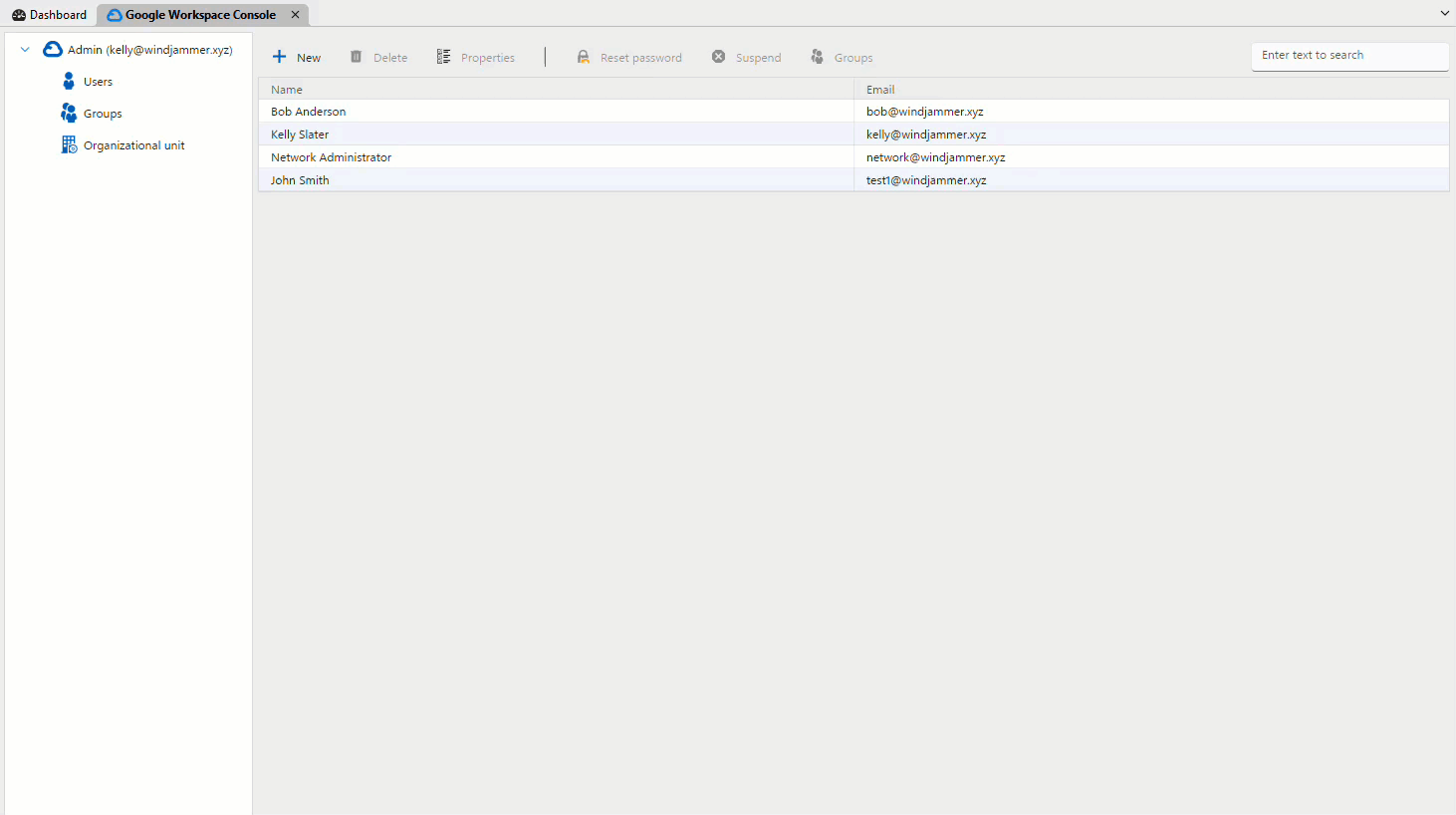Select the Organizational unit building icon

tap(69, 145)
